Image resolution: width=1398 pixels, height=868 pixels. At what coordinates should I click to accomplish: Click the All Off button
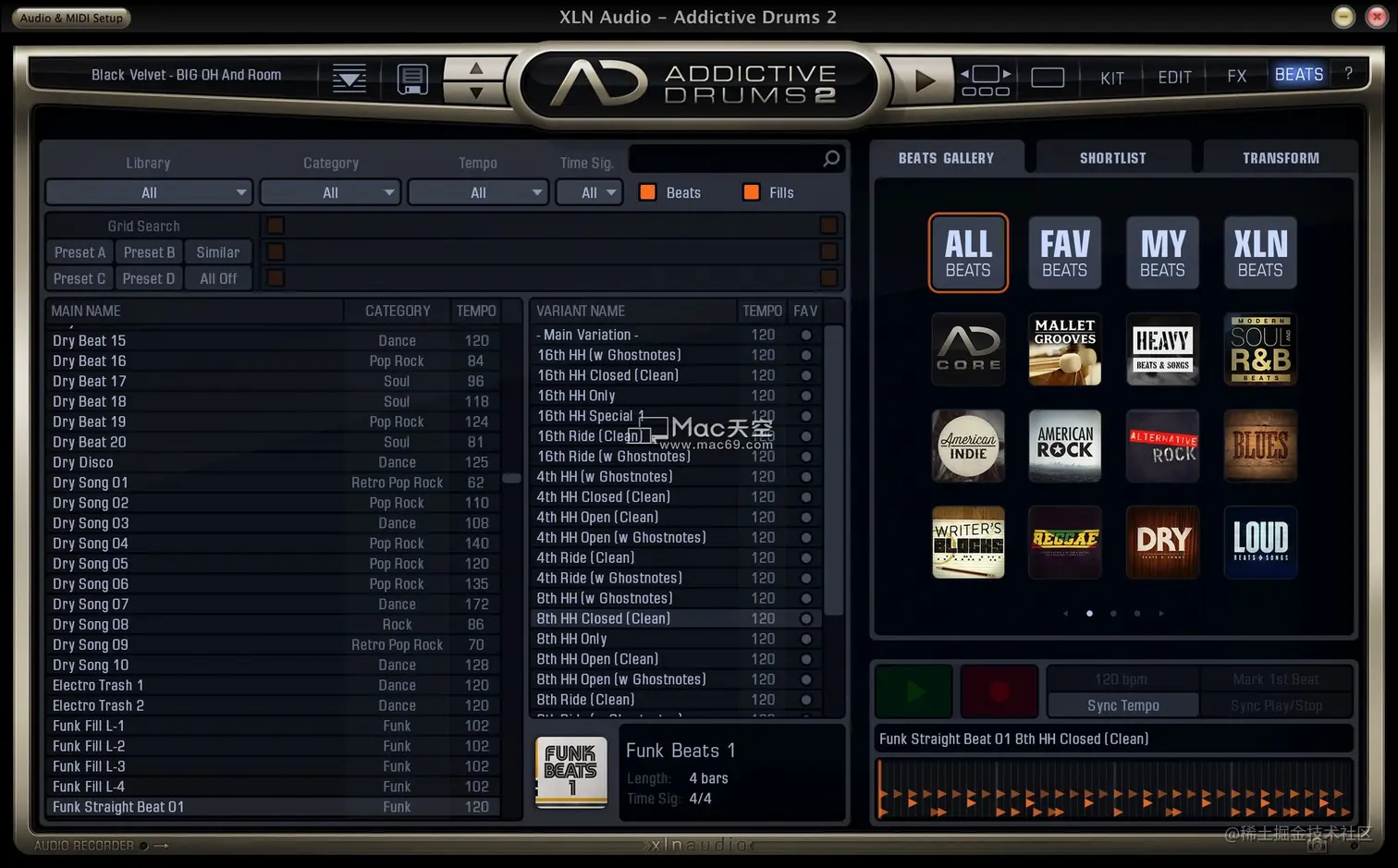[218, 278]
